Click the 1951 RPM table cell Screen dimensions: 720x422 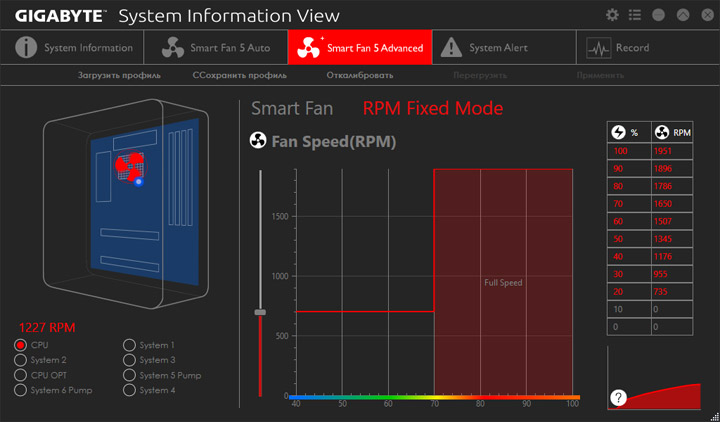click(672, 151)
